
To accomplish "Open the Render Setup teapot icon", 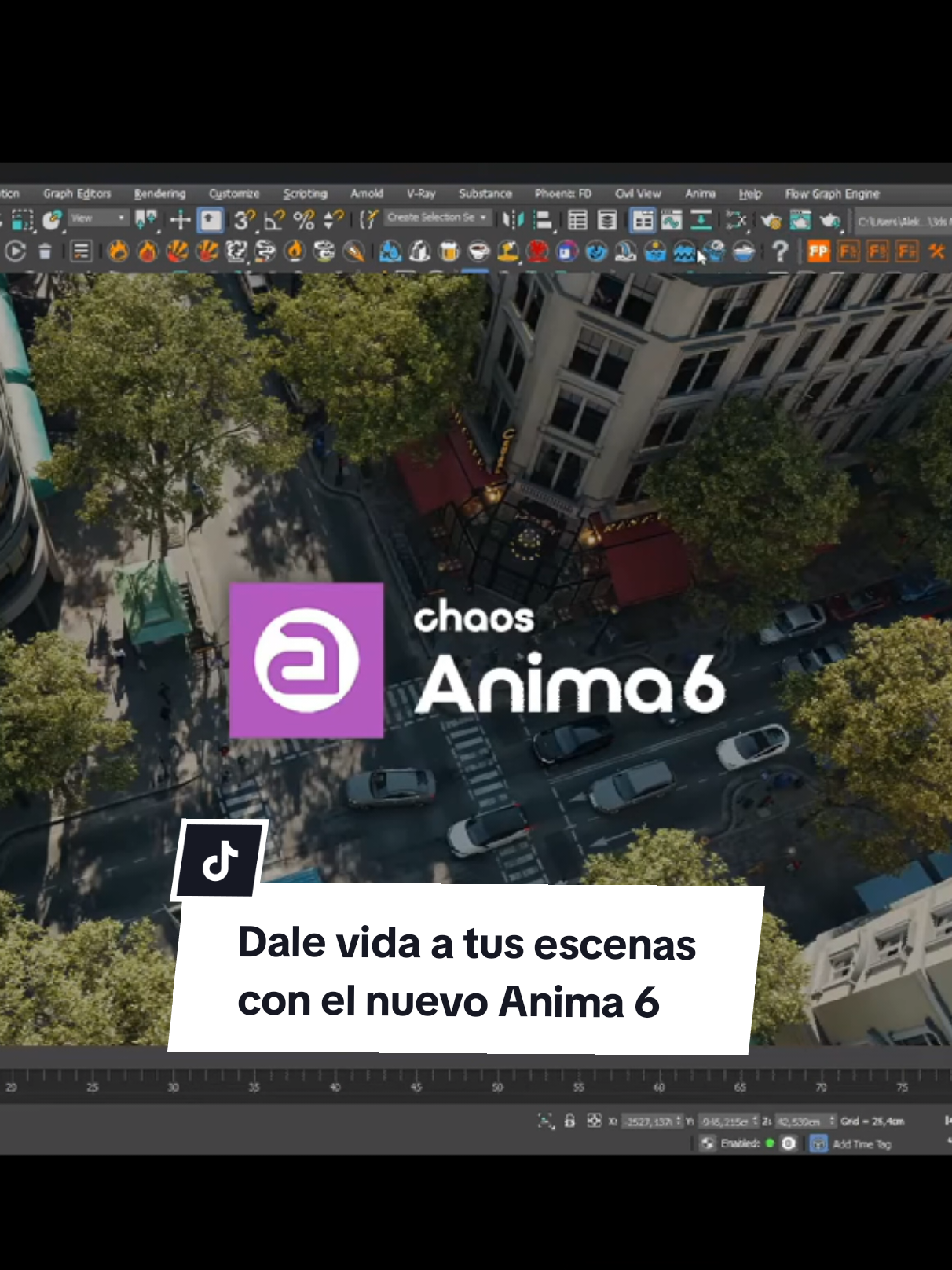I will [771, 221].
